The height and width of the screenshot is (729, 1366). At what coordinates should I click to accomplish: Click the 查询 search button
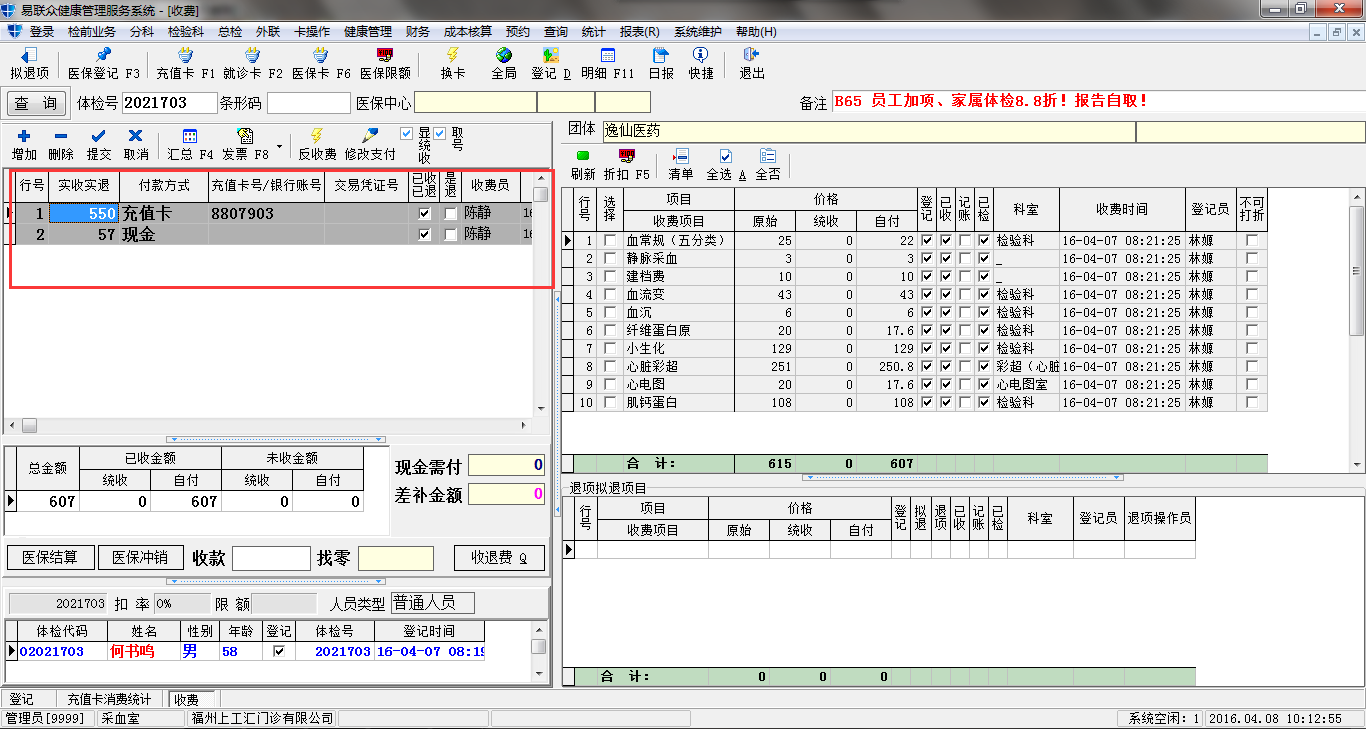pyautogui.click(x=36, y=103)
